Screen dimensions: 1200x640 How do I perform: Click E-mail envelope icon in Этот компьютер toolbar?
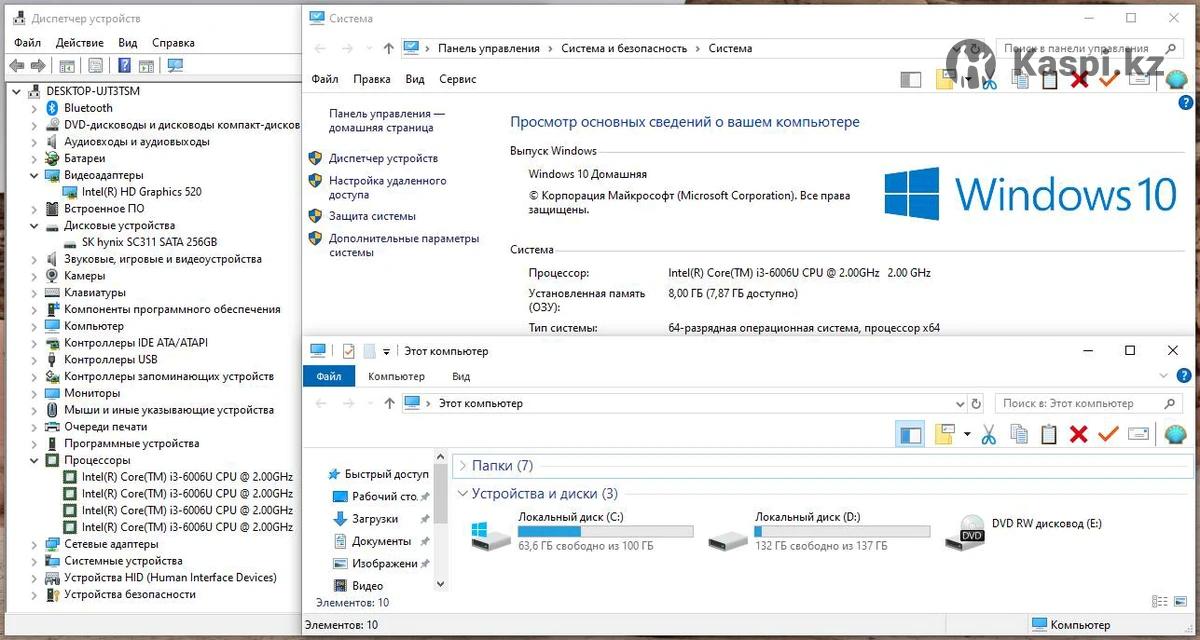[x=1138, y=434]
